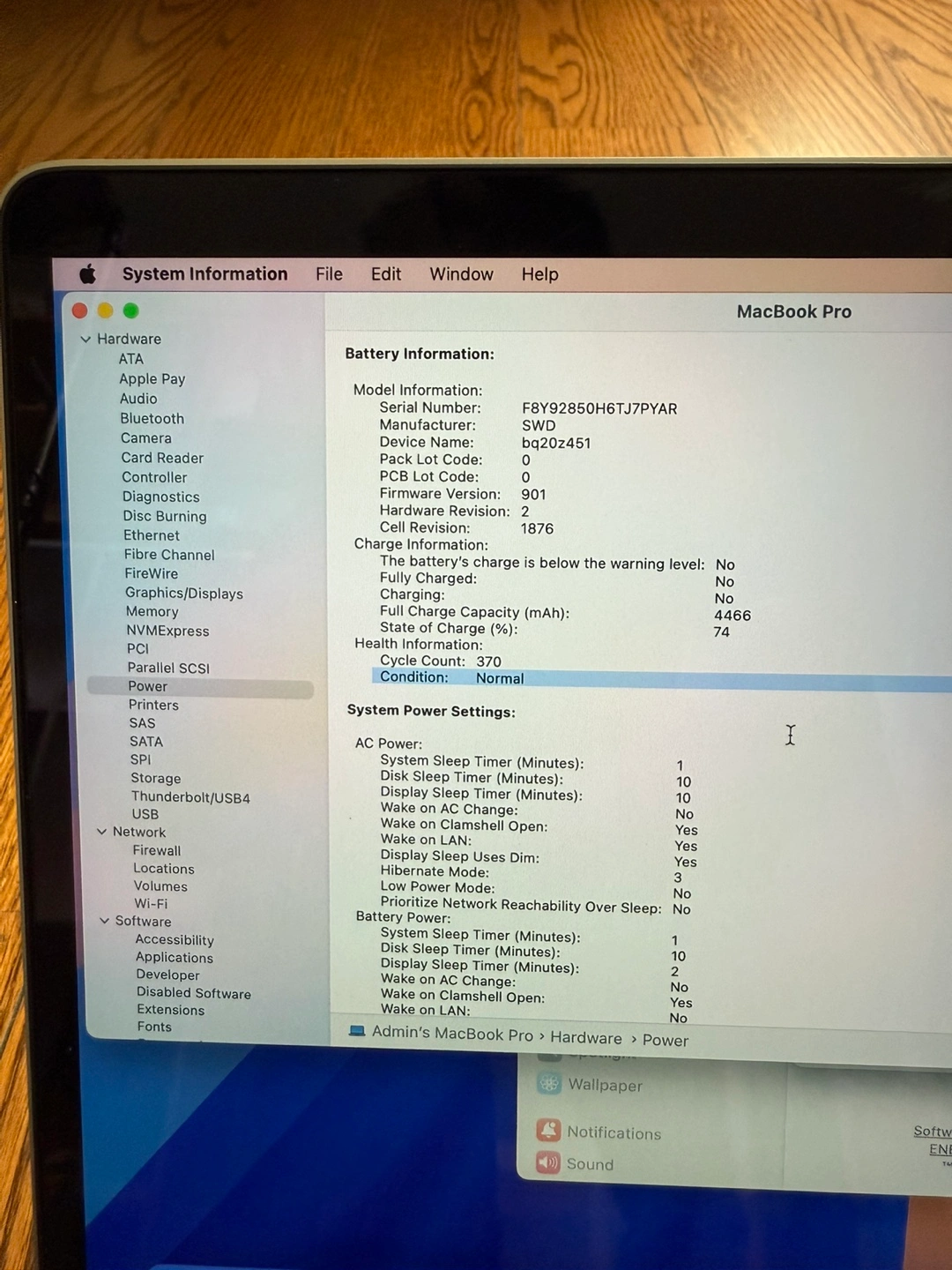Select Parallel SCSI in the sidebar
This screenshot has width=952, height=1270.
coord(168,668)
